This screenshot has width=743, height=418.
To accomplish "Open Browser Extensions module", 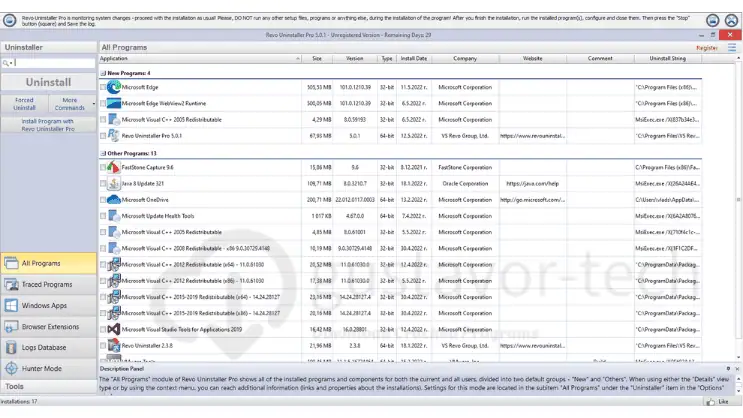I will click(x=48, y=327).
